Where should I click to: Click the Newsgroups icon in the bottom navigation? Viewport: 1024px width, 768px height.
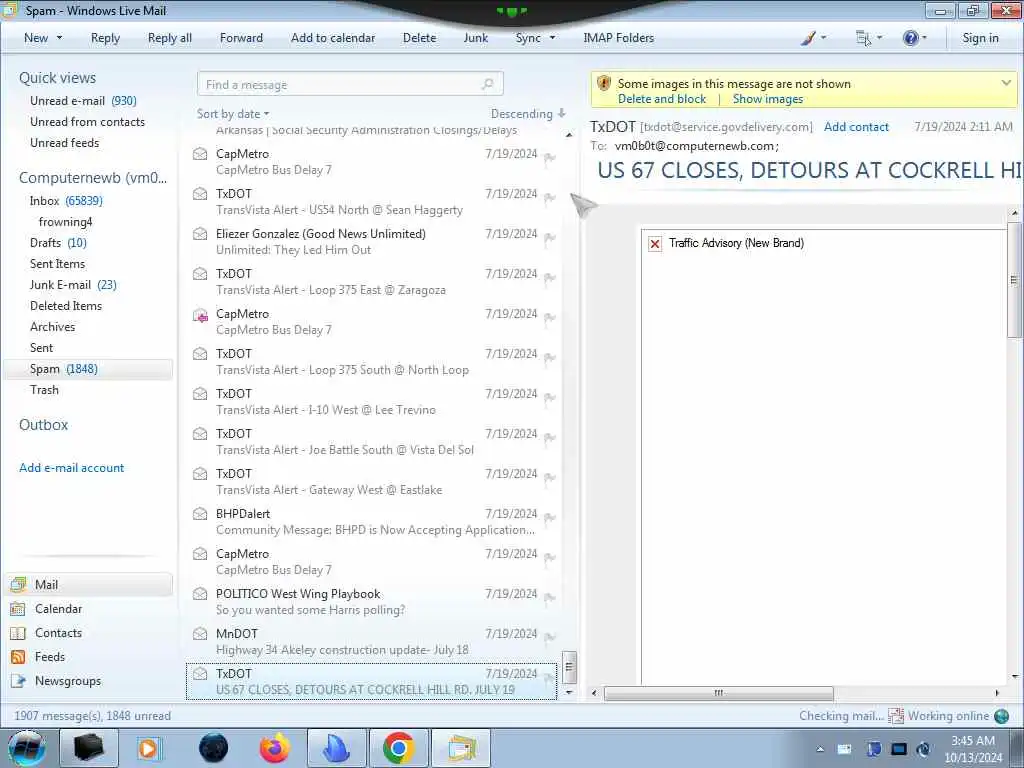[18, 681]
